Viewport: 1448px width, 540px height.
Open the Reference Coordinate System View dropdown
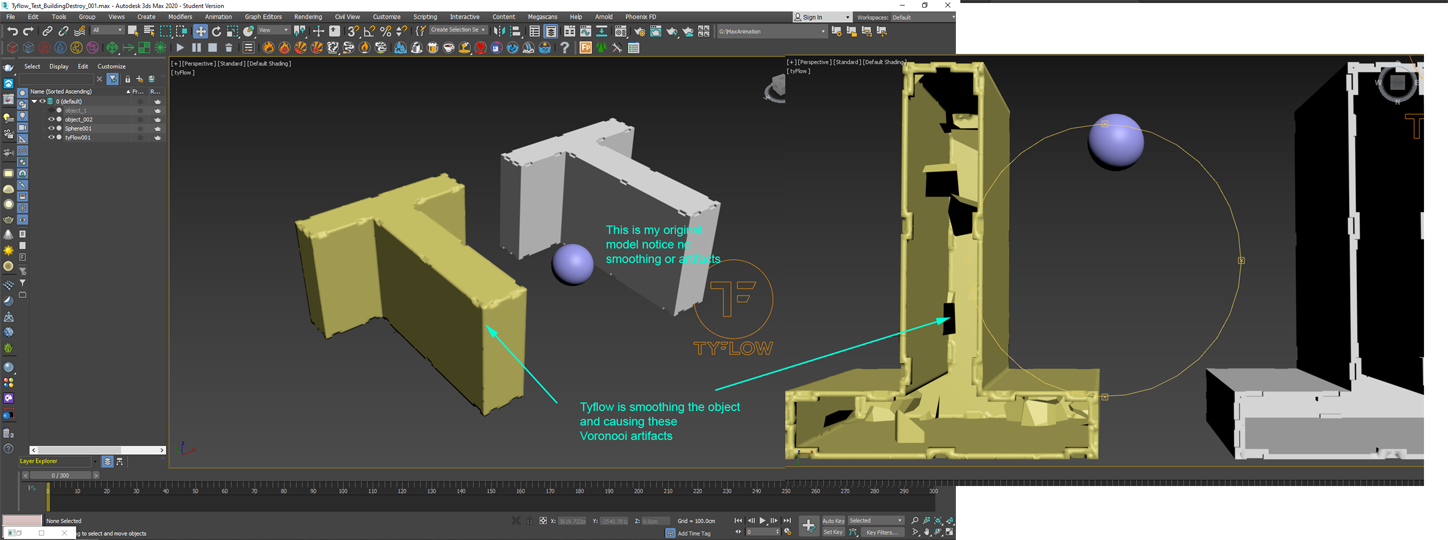273,31
